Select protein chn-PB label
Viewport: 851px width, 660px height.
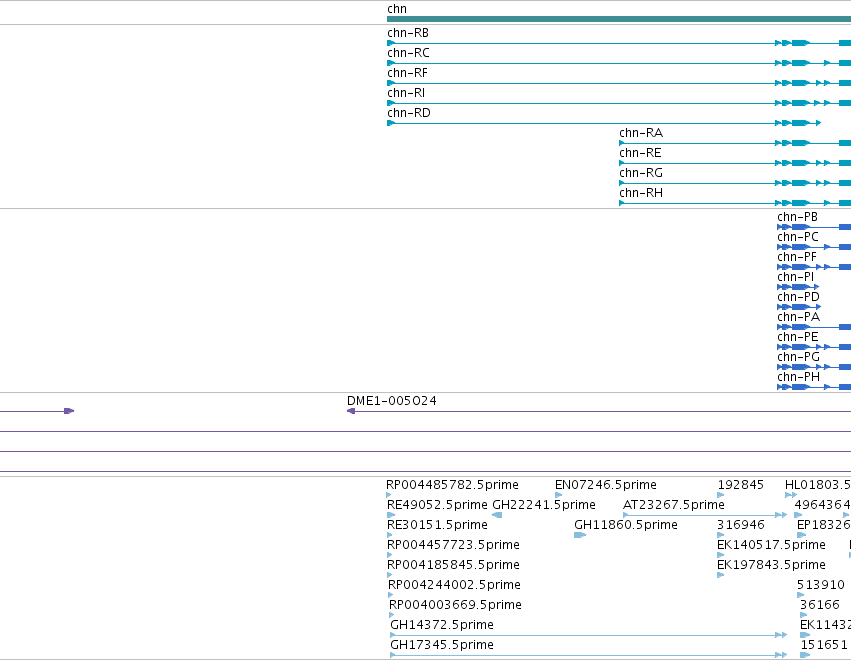click(x=797, y=217)
